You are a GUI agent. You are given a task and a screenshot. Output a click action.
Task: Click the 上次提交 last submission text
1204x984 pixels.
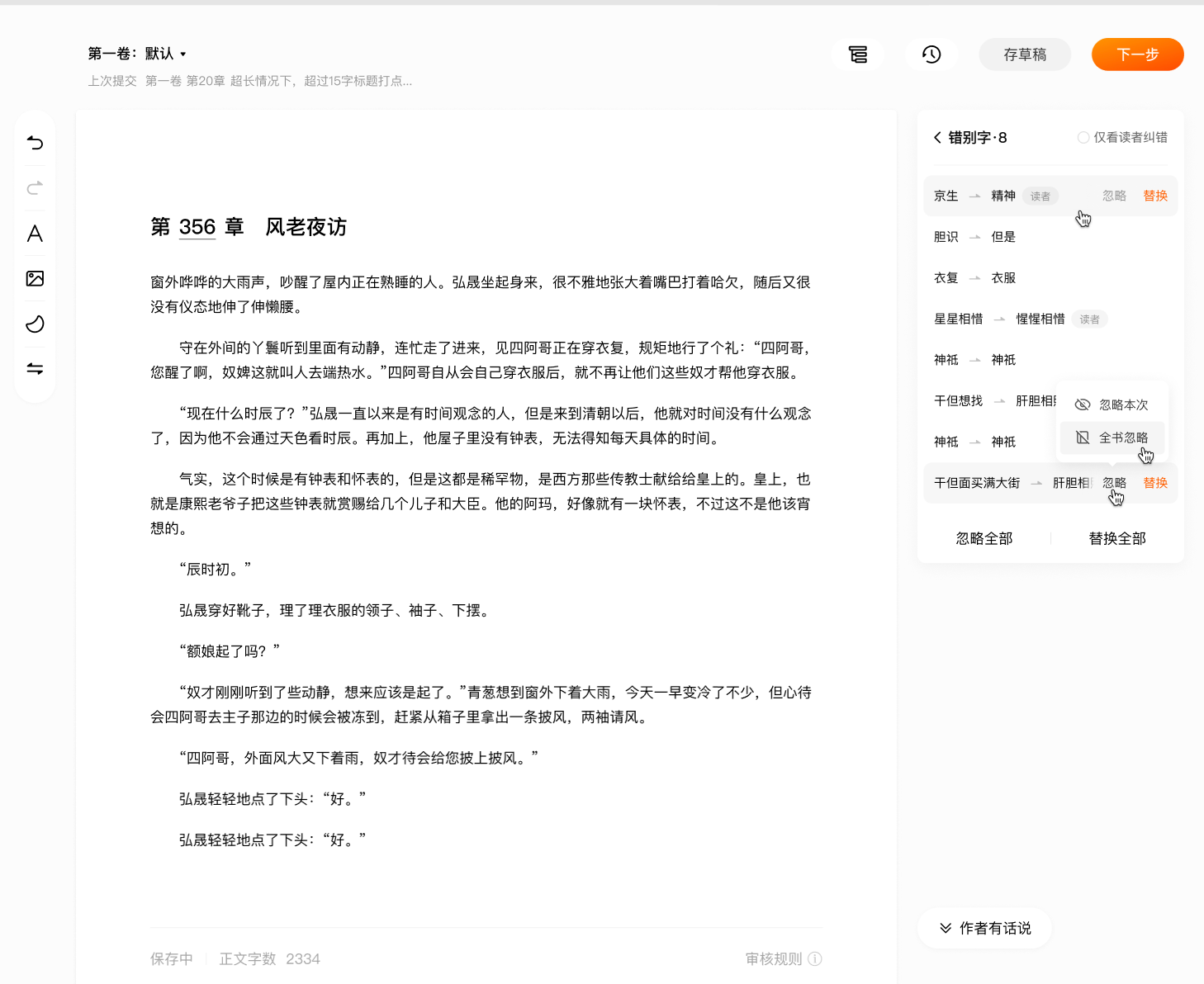click(x=250, y=81)
